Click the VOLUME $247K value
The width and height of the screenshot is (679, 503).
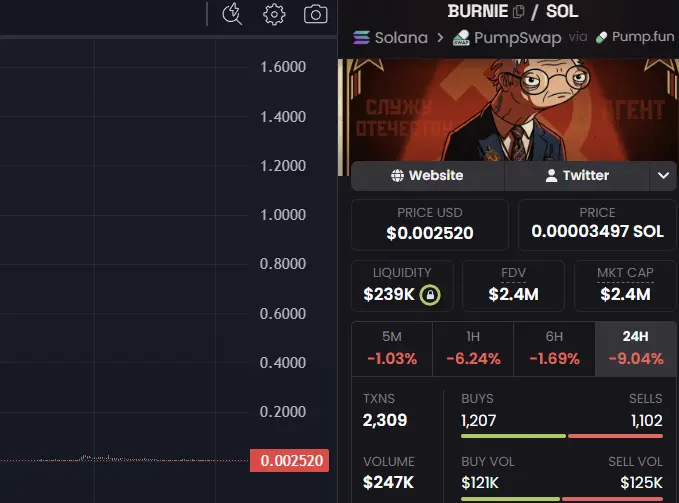coord(388,482)
